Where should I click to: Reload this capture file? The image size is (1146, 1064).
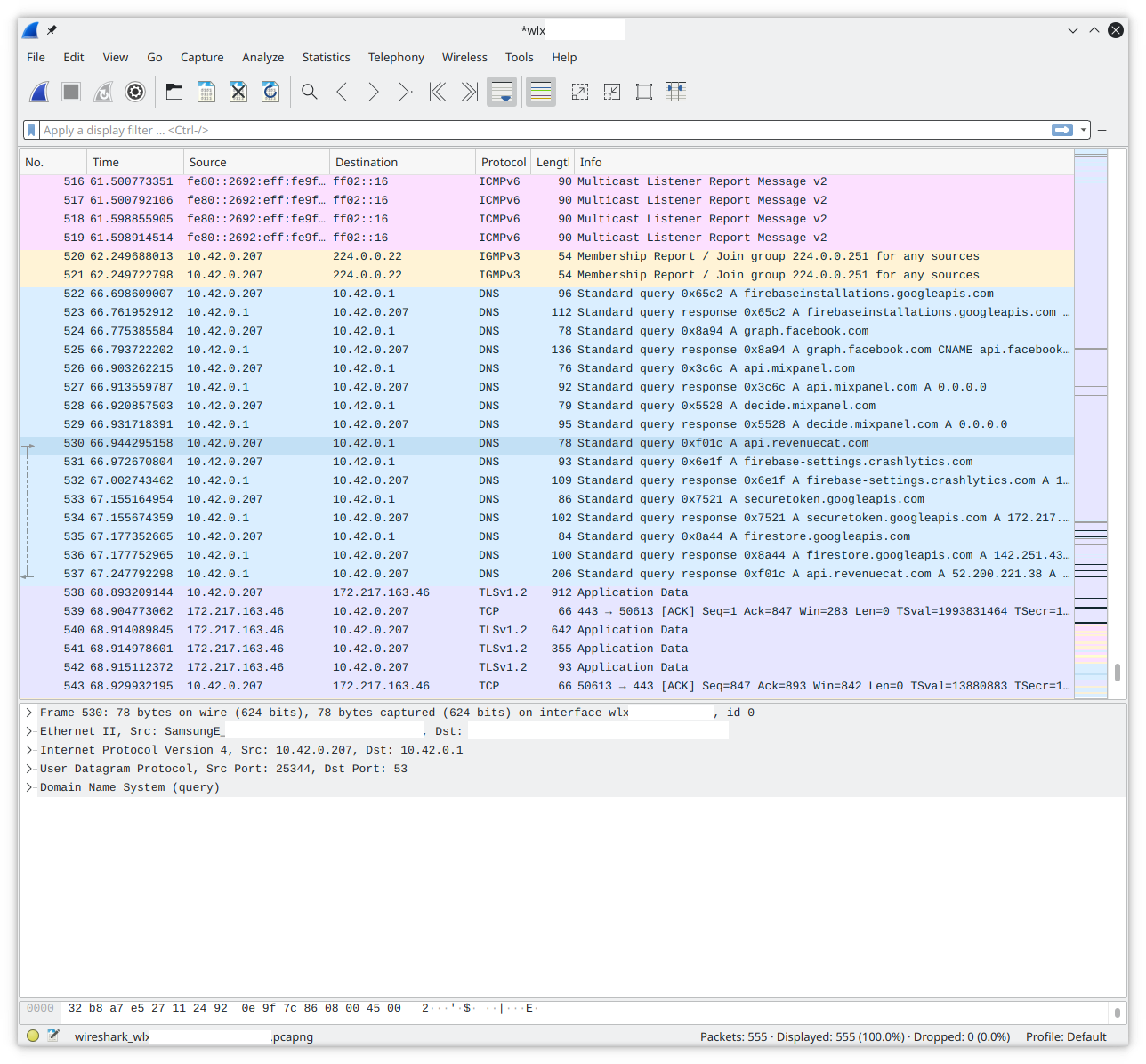[x=270, y=92]
